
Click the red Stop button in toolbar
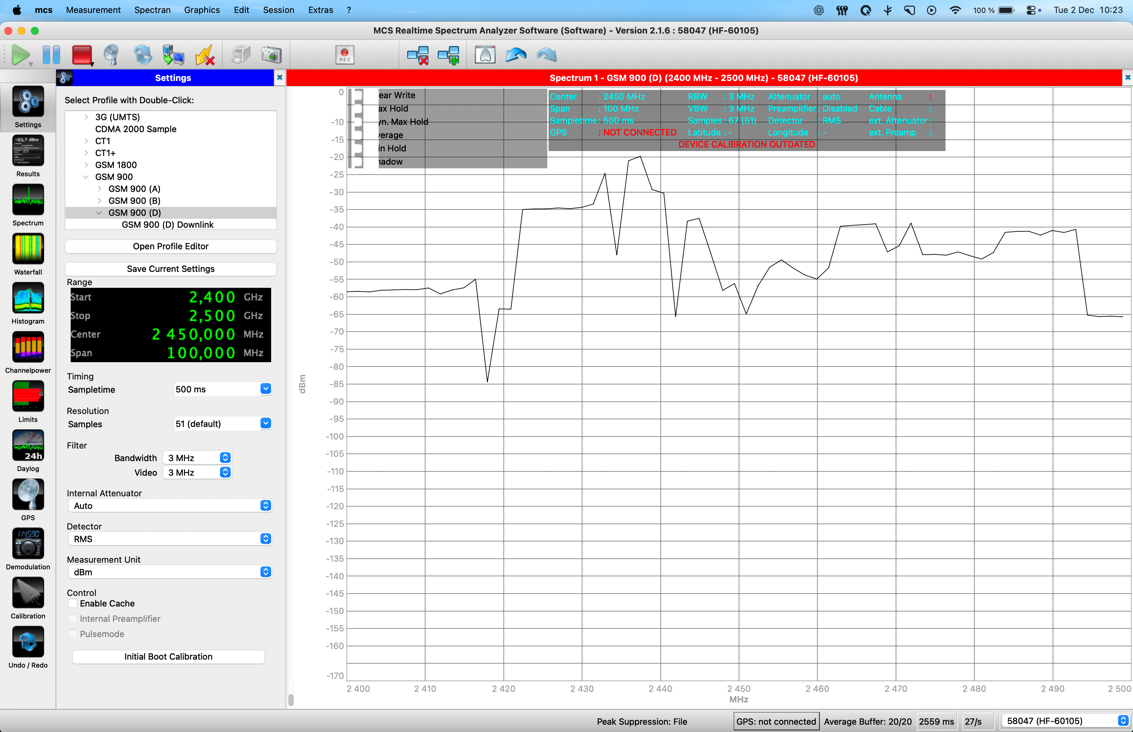[x=82, y=55]
